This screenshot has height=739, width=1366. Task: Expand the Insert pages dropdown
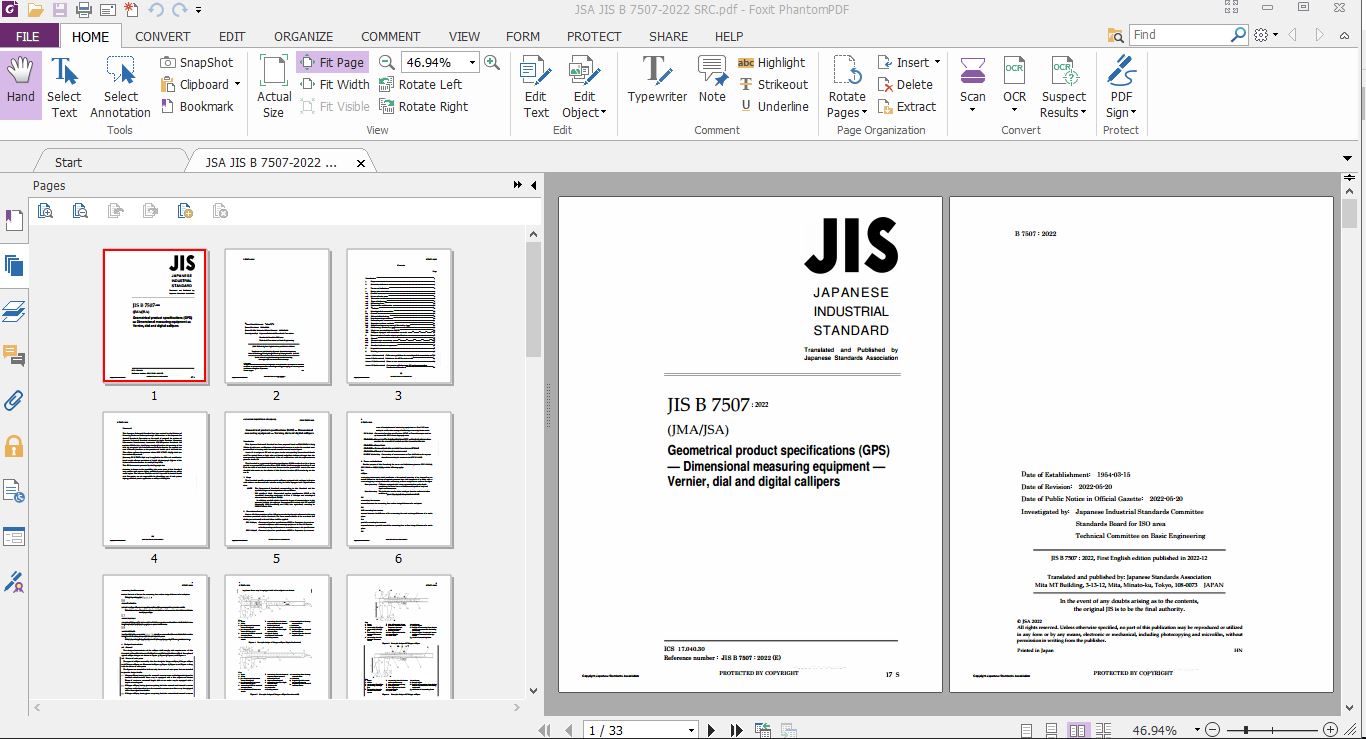[936, 63]
